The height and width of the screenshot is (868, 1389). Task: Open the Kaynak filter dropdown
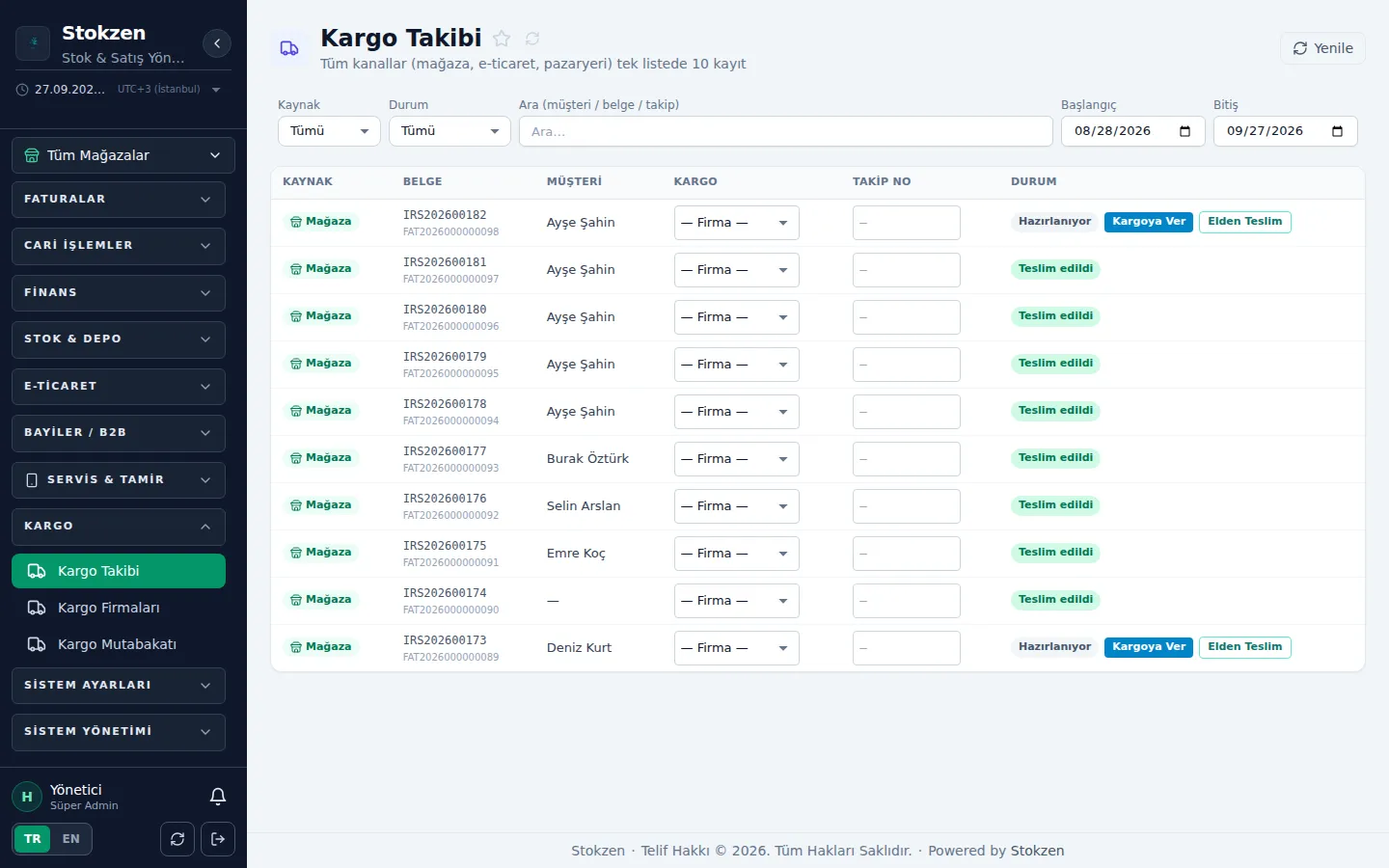[x=329, y=131]
